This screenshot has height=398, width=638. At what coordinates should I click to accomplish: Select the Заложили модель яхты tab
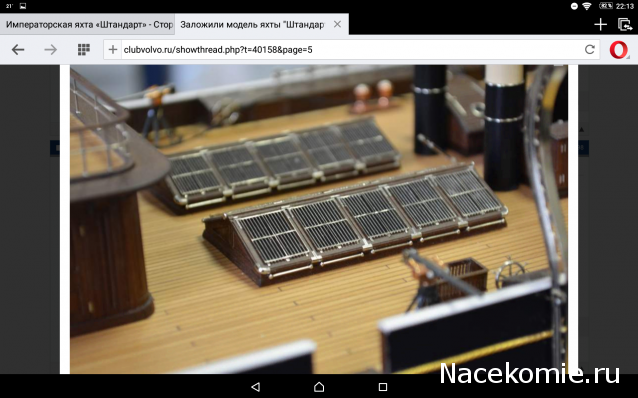252,24
